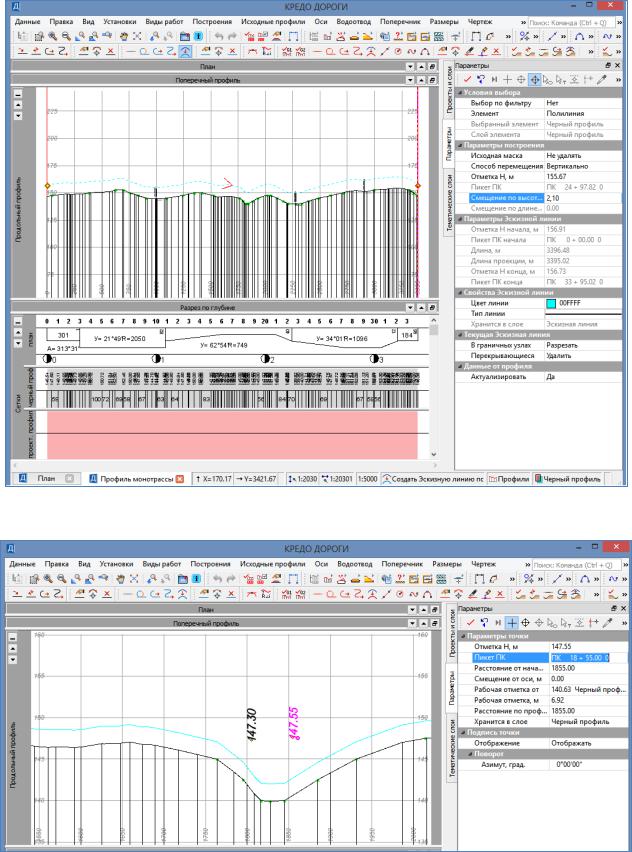
Task: Collapse Текущая Эскизная линия section
Action: pos(460,335)
